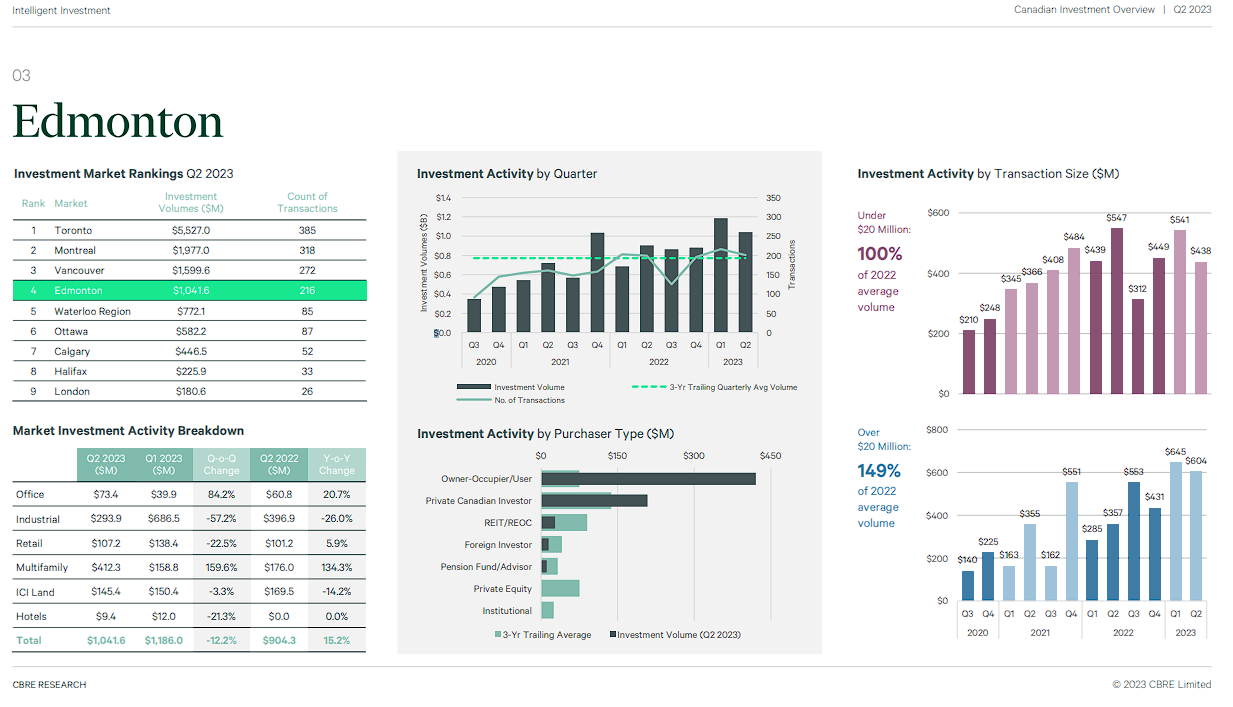Click the large Edmonton page title
Screen dimensions: 1233x707
tap(118, 122)
